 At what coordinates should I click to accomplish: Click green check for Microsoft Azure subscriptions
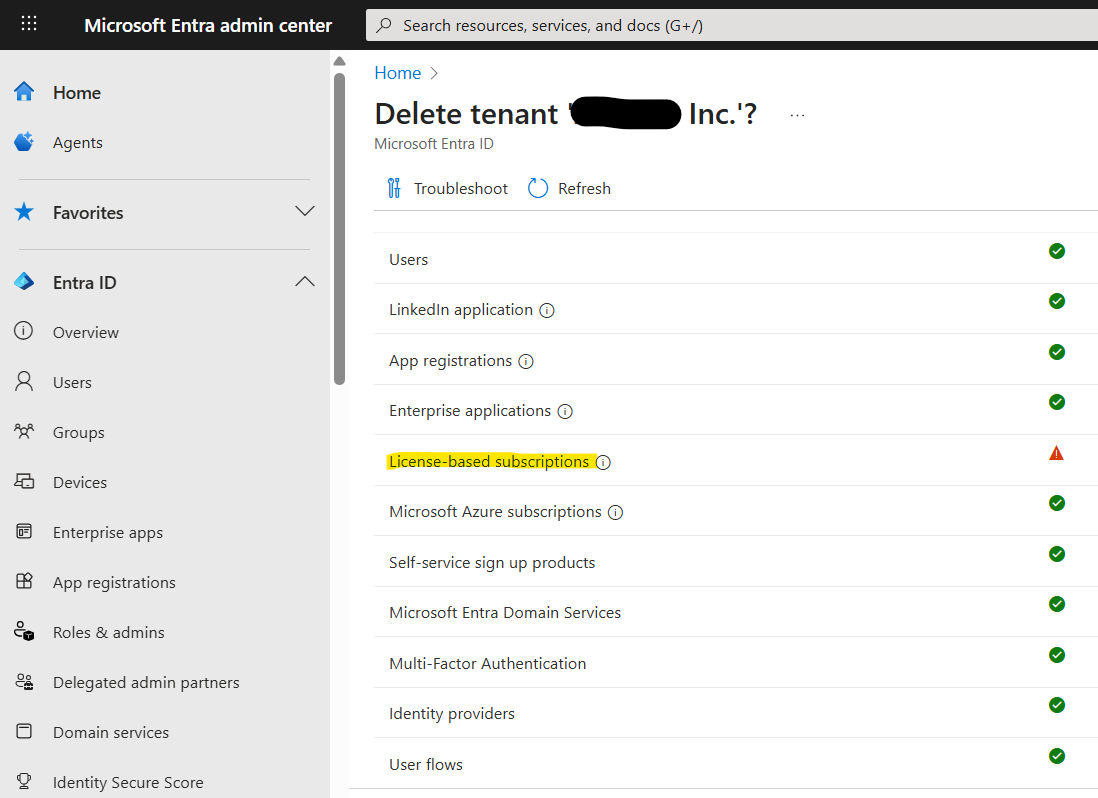tap(1057, 503)
